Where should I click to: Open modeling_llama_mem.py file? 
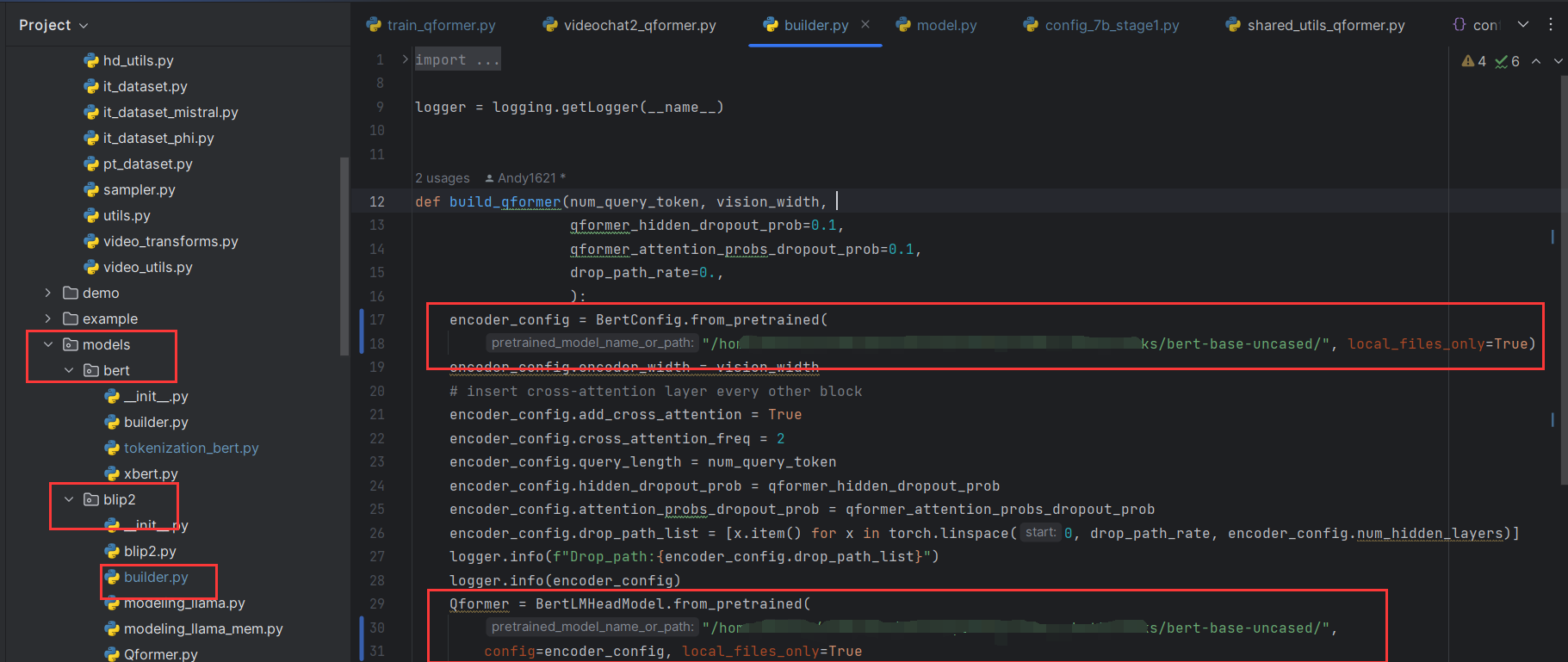[x=203, y=628]
